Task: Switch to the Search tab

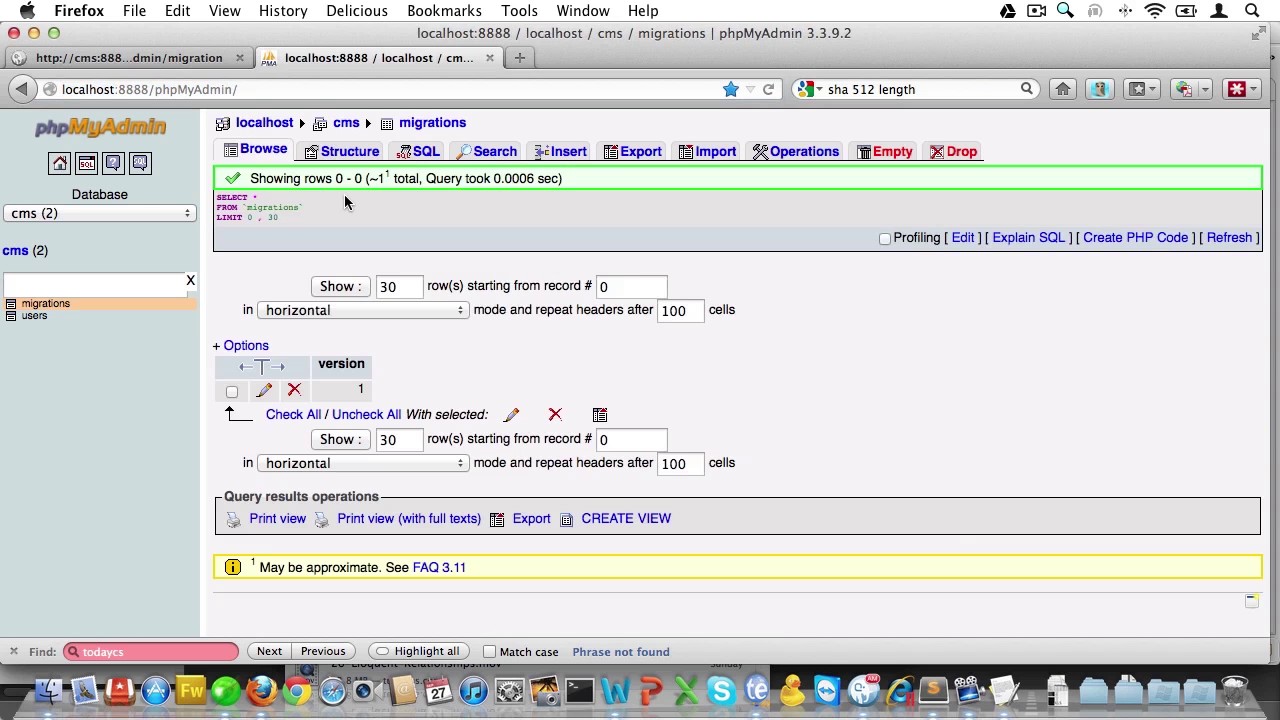Action: [487, 152]
